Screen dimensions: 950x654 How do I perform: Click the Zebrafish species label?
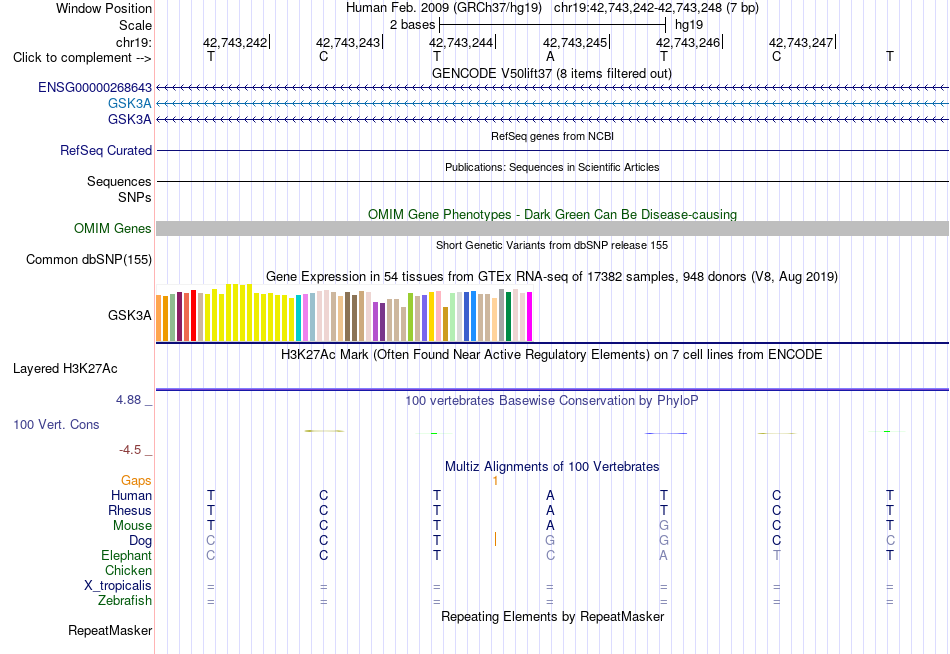coord(125,601)
